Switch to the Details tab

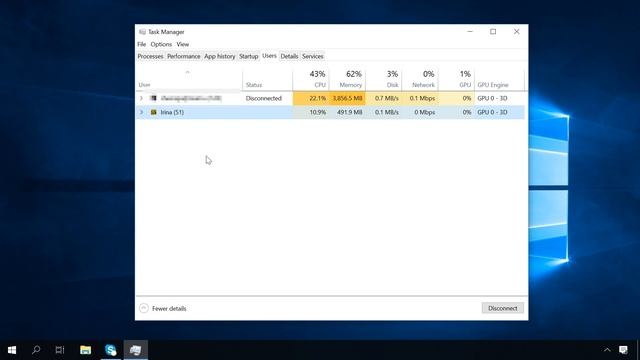(289, 56)
